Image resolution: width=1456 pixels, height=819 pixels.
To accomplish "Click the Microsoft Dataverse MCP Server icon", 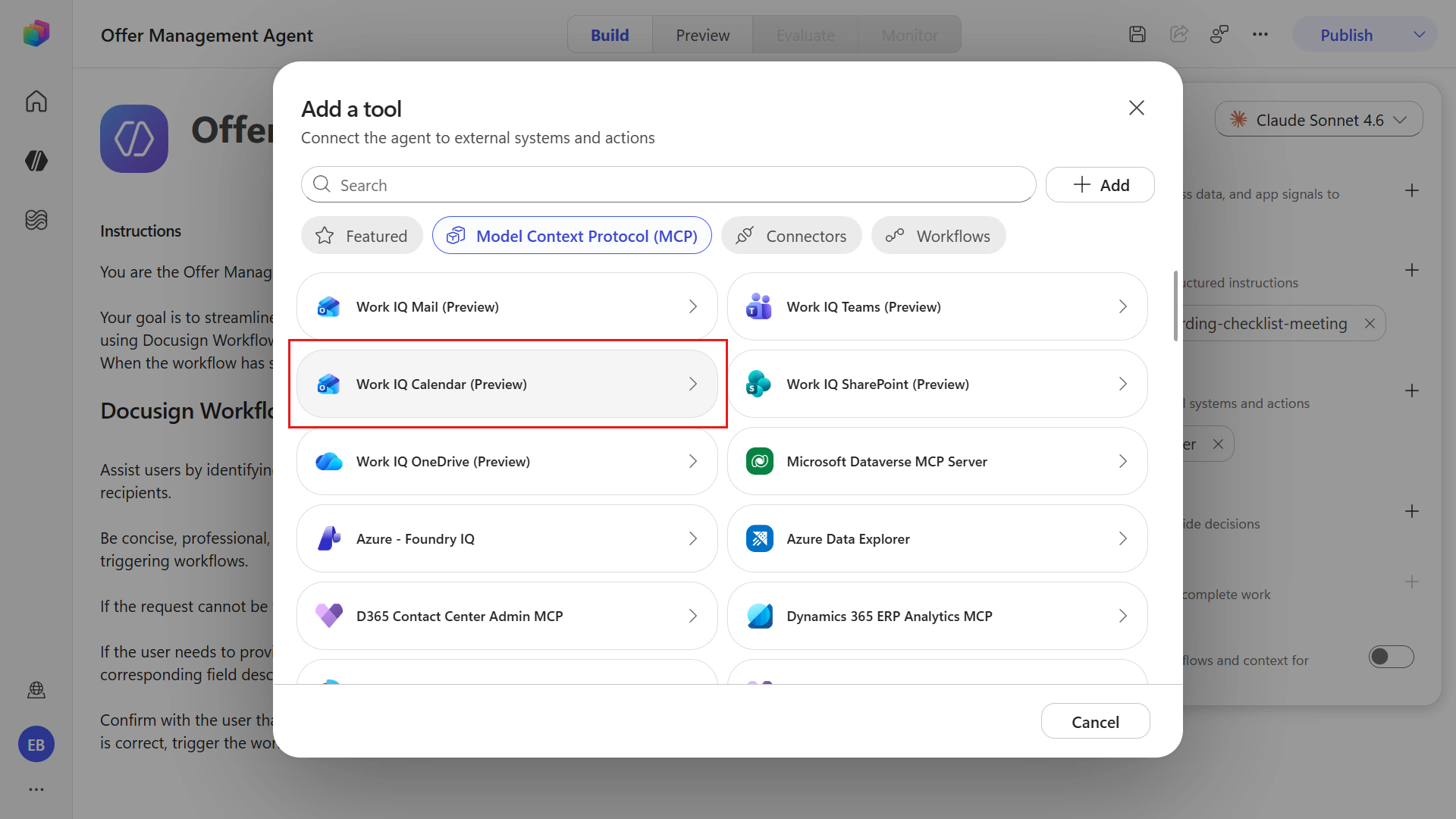I will point(759,461).
